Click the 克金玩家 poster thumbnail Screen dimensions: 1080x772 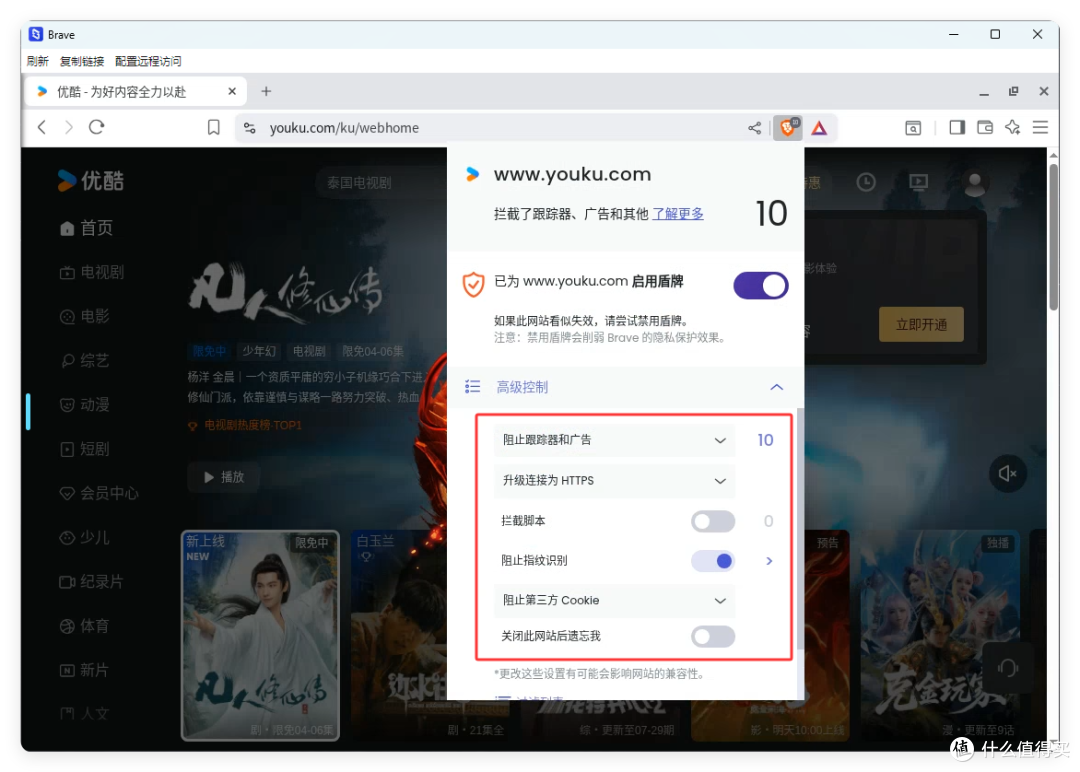click(940, 635)
